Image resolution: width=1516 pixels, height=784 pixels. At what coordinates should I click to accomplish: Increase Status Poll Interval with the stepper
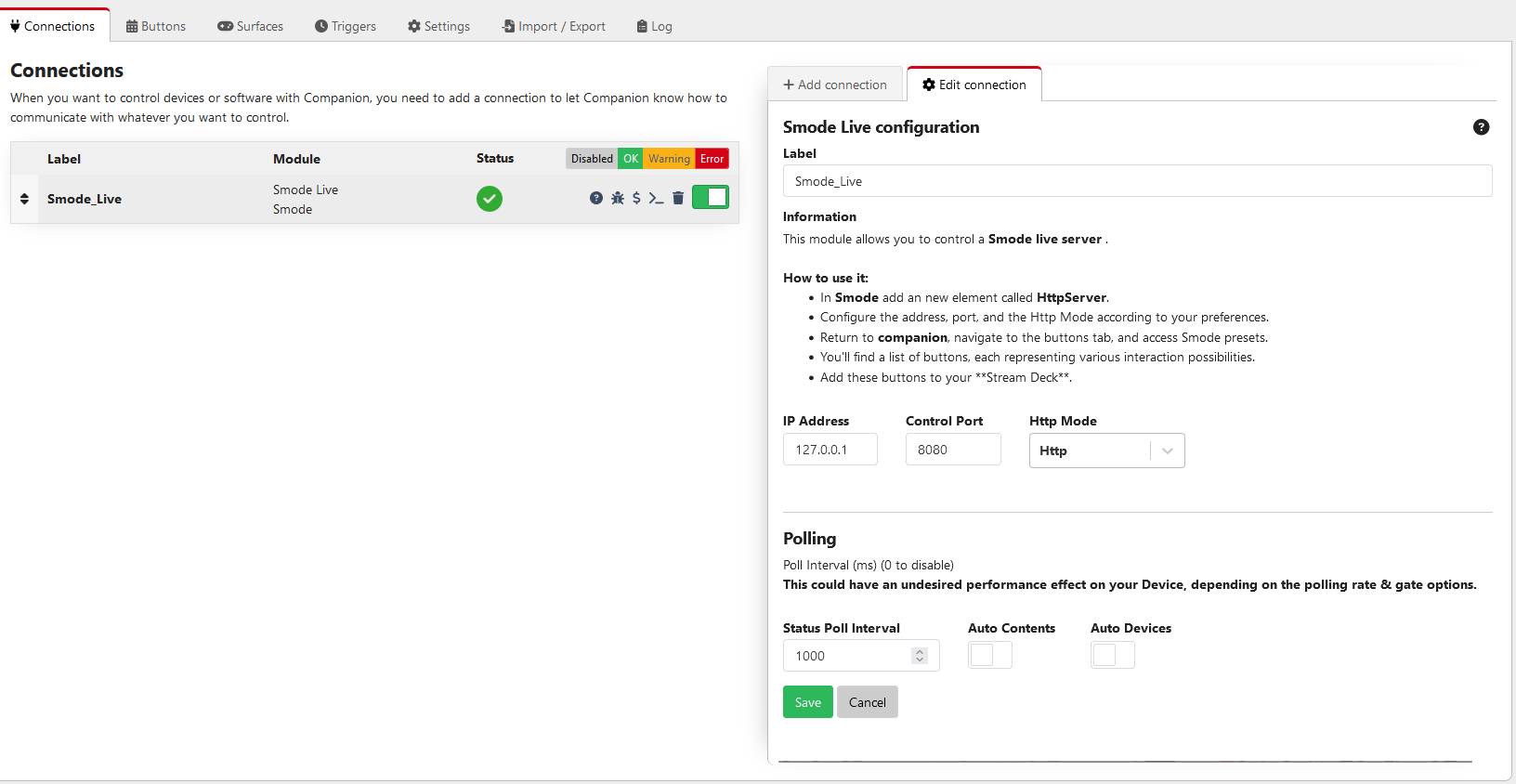[x=920, y=651]
